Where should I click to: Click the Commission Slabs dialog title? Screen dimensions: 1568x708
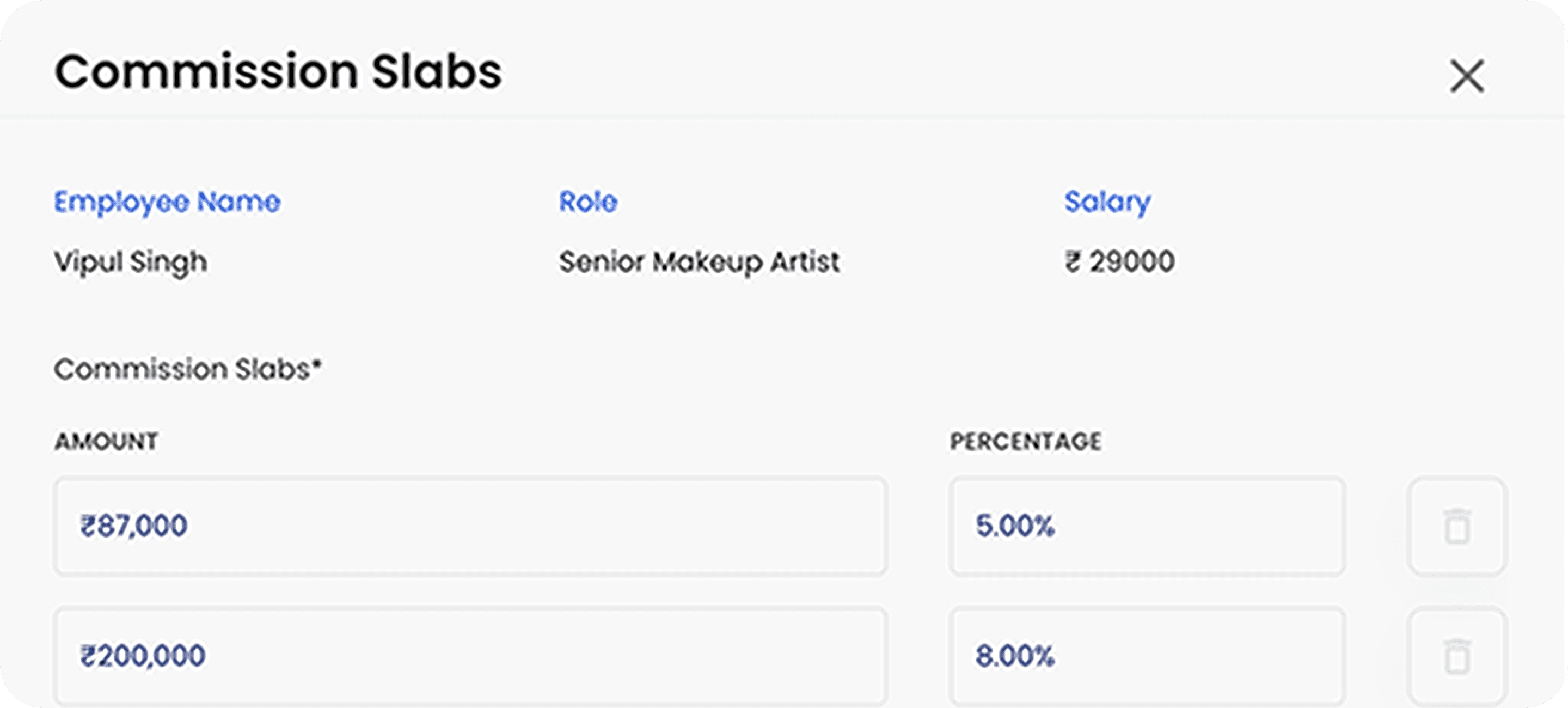(x=278, y=72)
